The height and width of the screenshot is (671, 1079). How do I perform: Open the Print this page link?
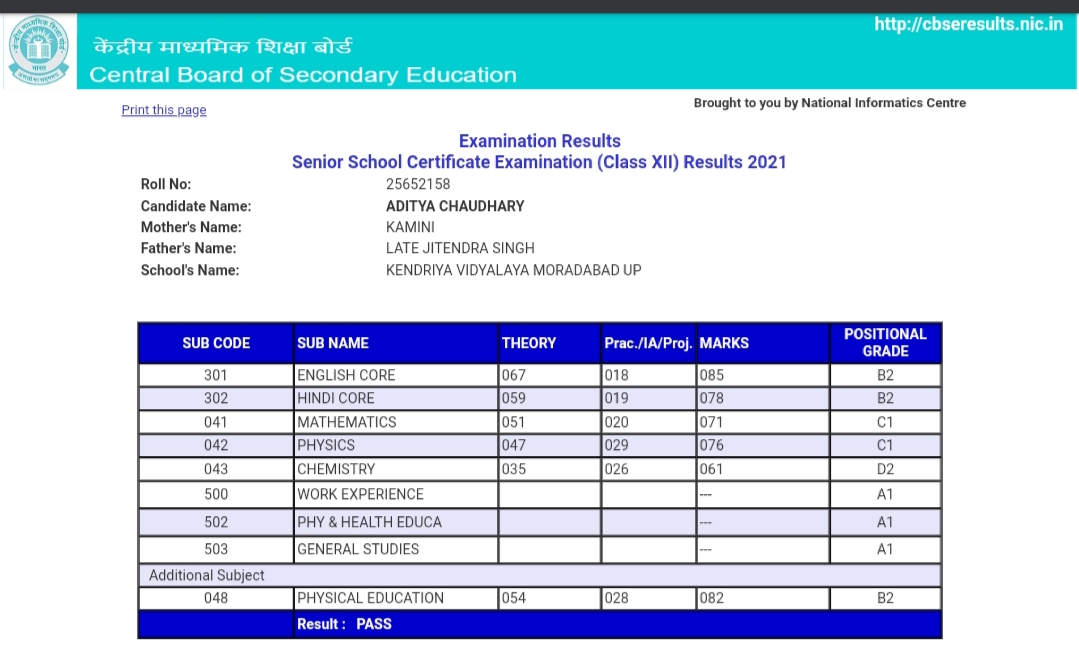(164, 110)
